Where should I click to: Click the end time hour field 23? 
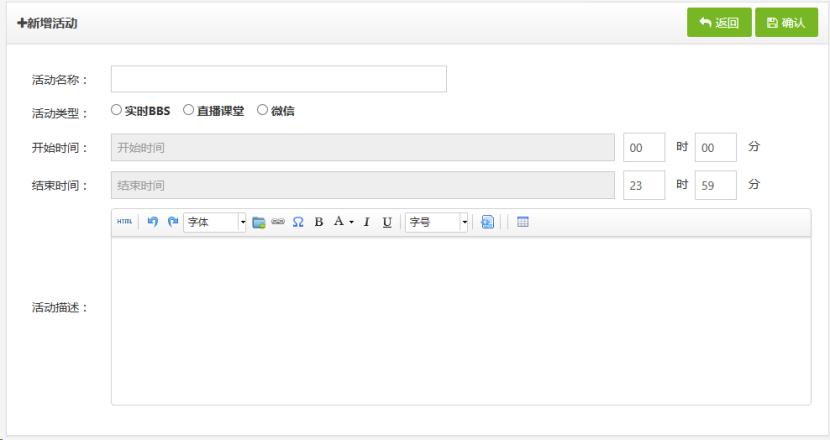[x=644, y=185]
